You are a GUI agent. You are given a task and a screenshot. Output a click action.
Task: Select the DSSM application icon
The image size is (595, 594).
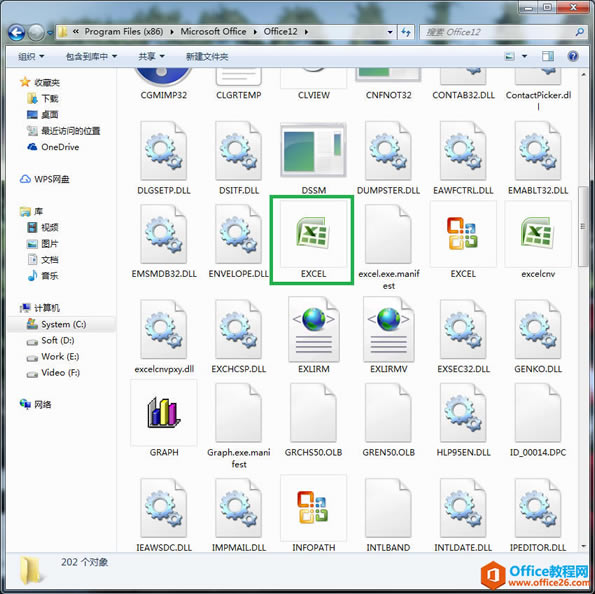click(313, 150)
